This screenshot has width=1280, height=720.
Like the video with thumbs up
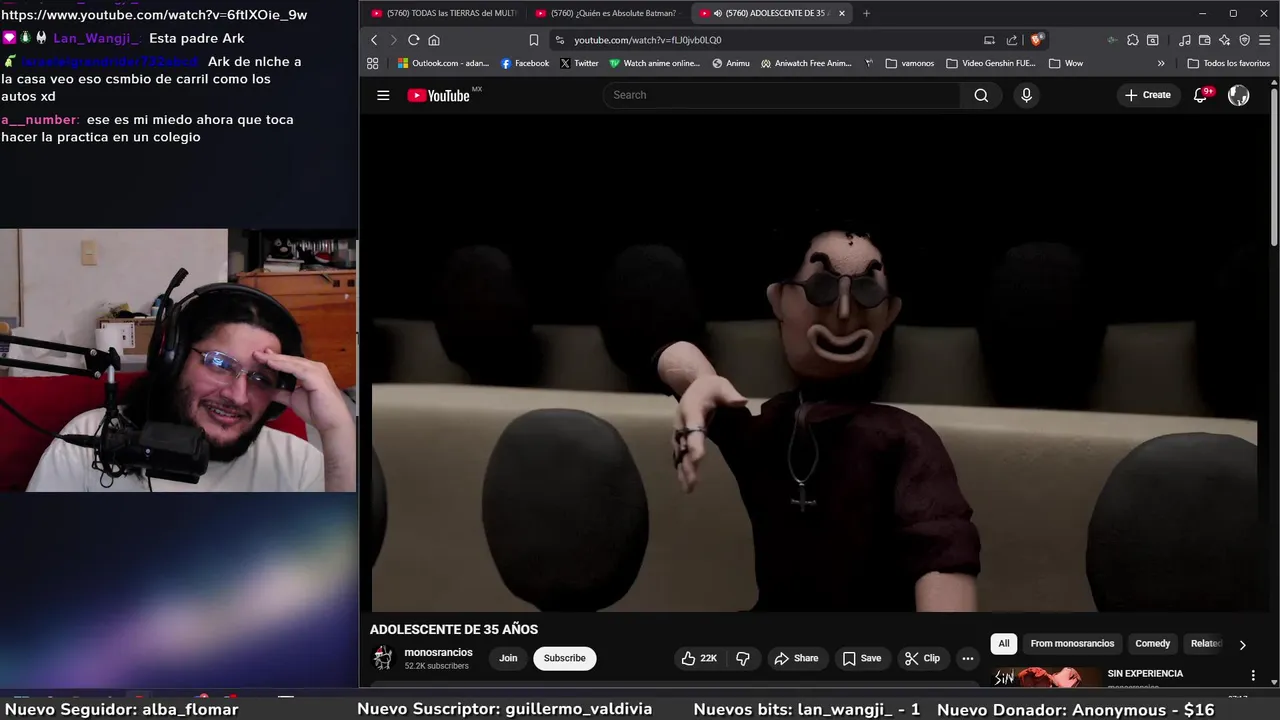(x=699, y=658)
